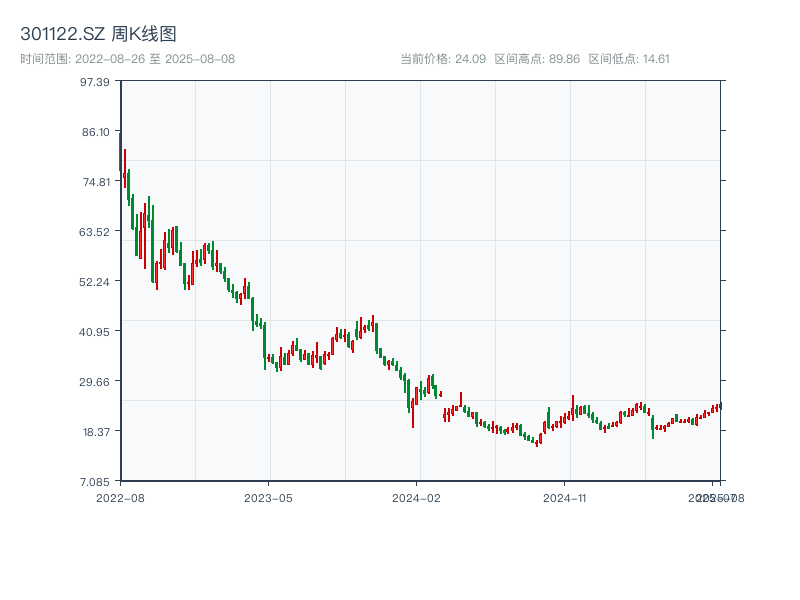Click the interval low 14.61 label
Screen dimensions: 800x600
[x=629, y=59]
